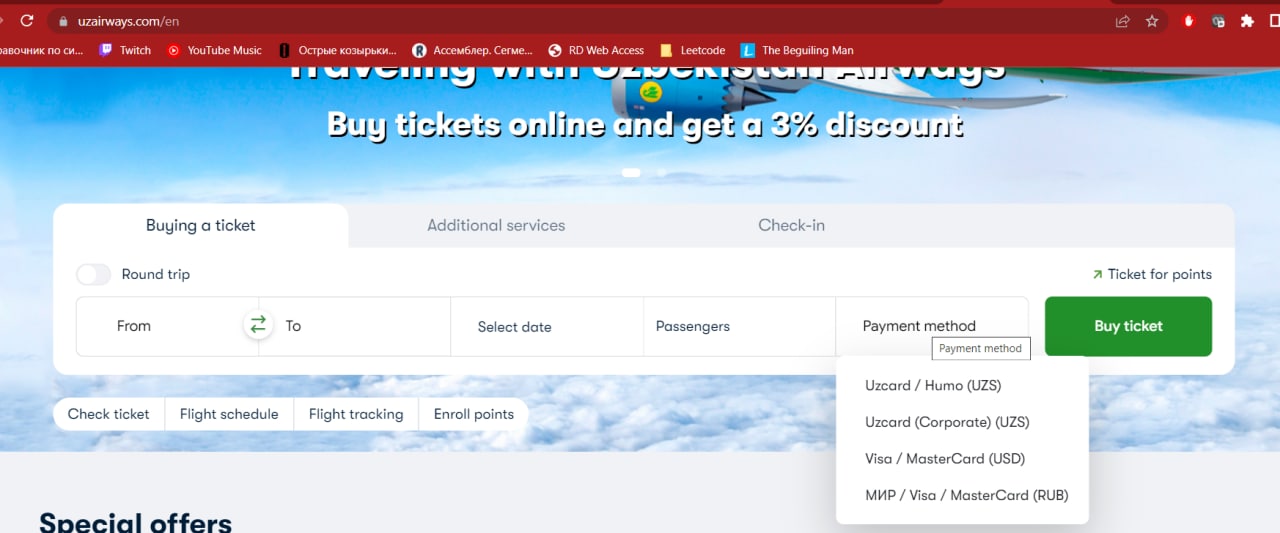Swap the From and To destinations
1280x533 pixels.
click(x=258, y=324)
